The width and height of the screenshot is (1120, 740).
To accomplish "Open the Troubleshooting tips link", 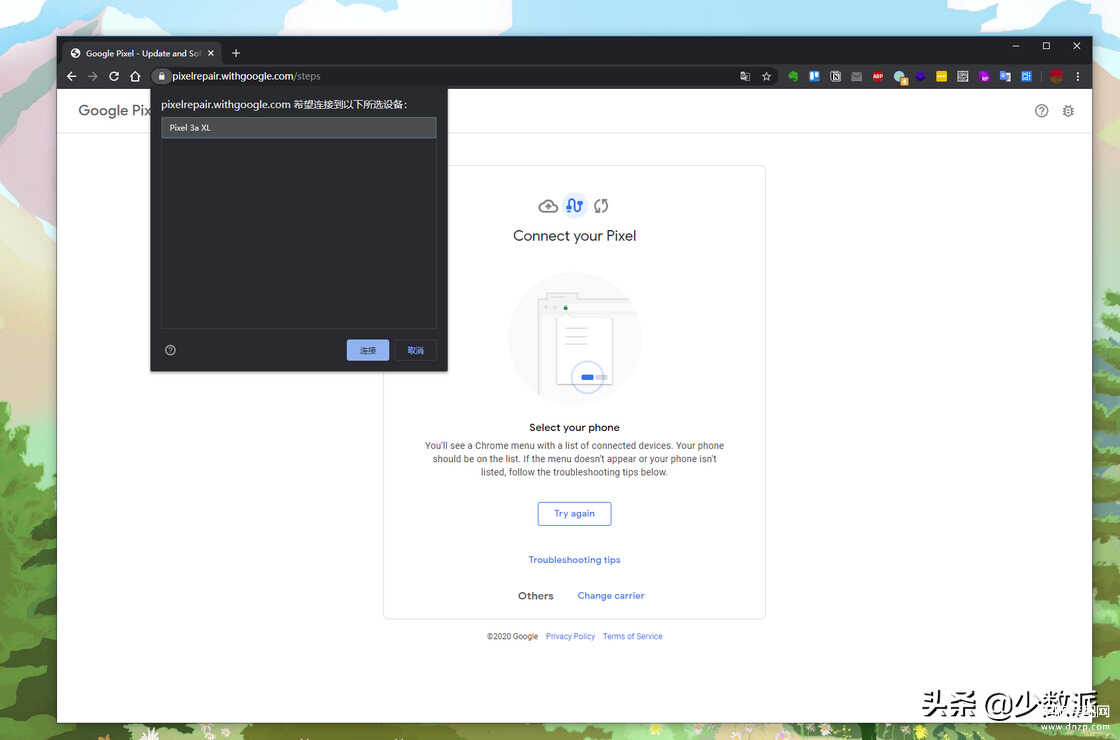I will coord(574,560).
